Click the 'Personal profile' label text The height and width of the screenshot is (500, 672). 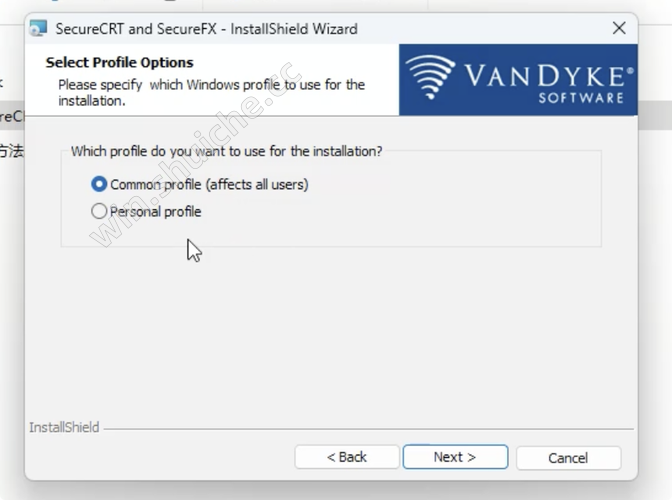pyautogui.click(x=156, y=212)
